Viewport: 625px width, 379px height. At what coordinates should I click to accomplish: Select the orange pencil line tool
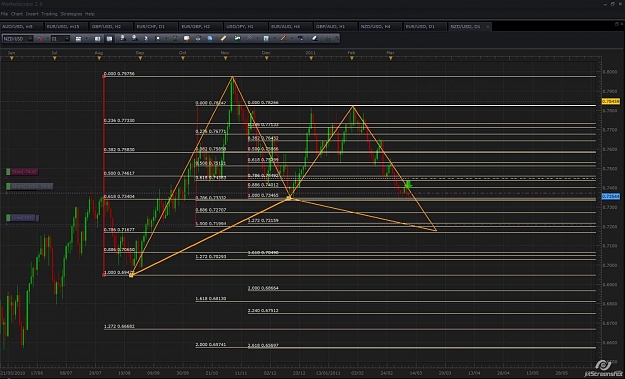[283, 38]
